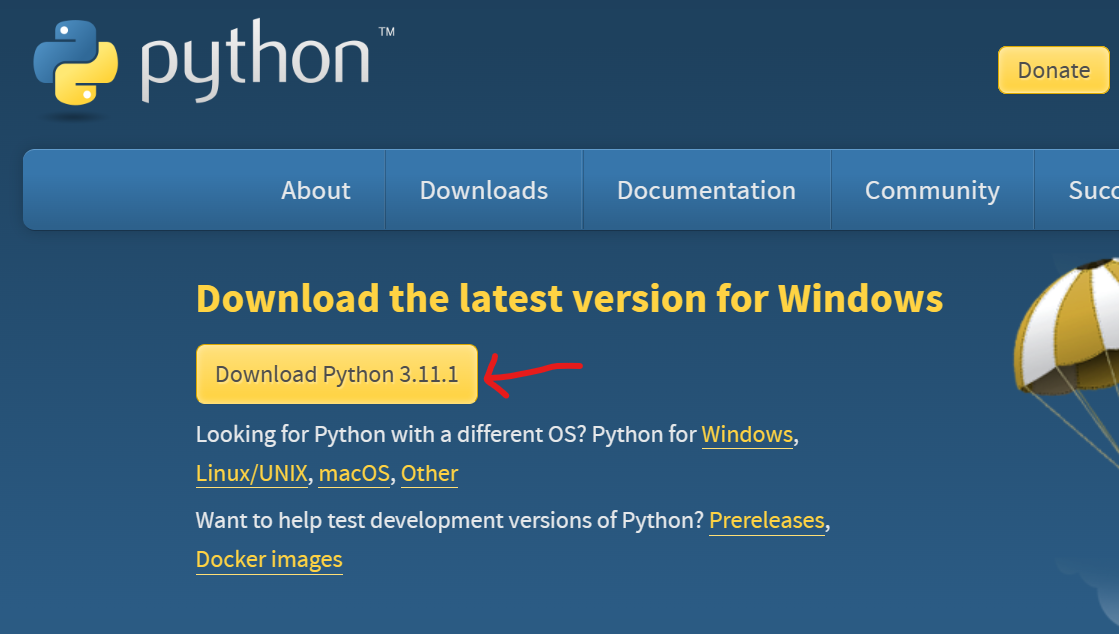Click Download Python 3.11.1 button
Viewport: 1119px width, 634px height.
coord(337,374)
